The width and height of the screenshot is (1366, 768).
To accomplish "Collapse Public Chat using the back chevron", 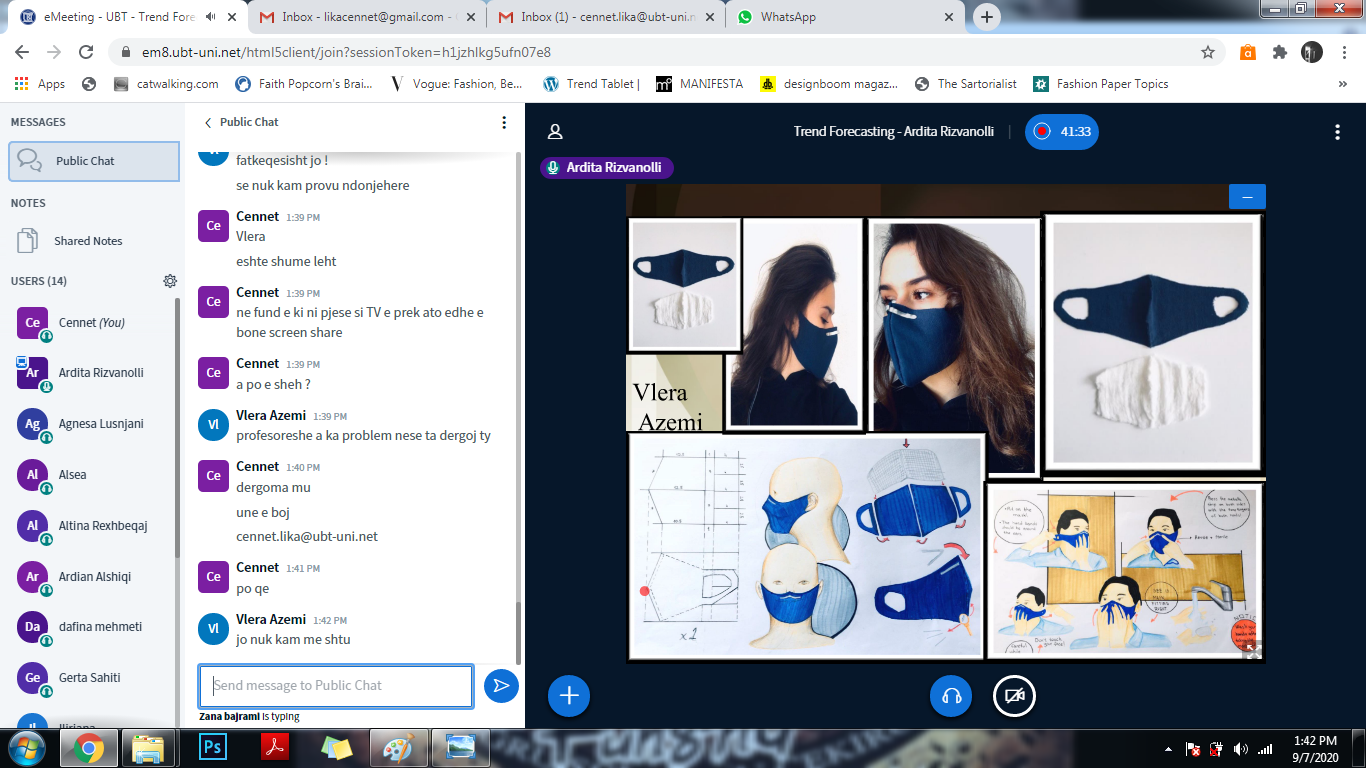I will pos(208,122).
